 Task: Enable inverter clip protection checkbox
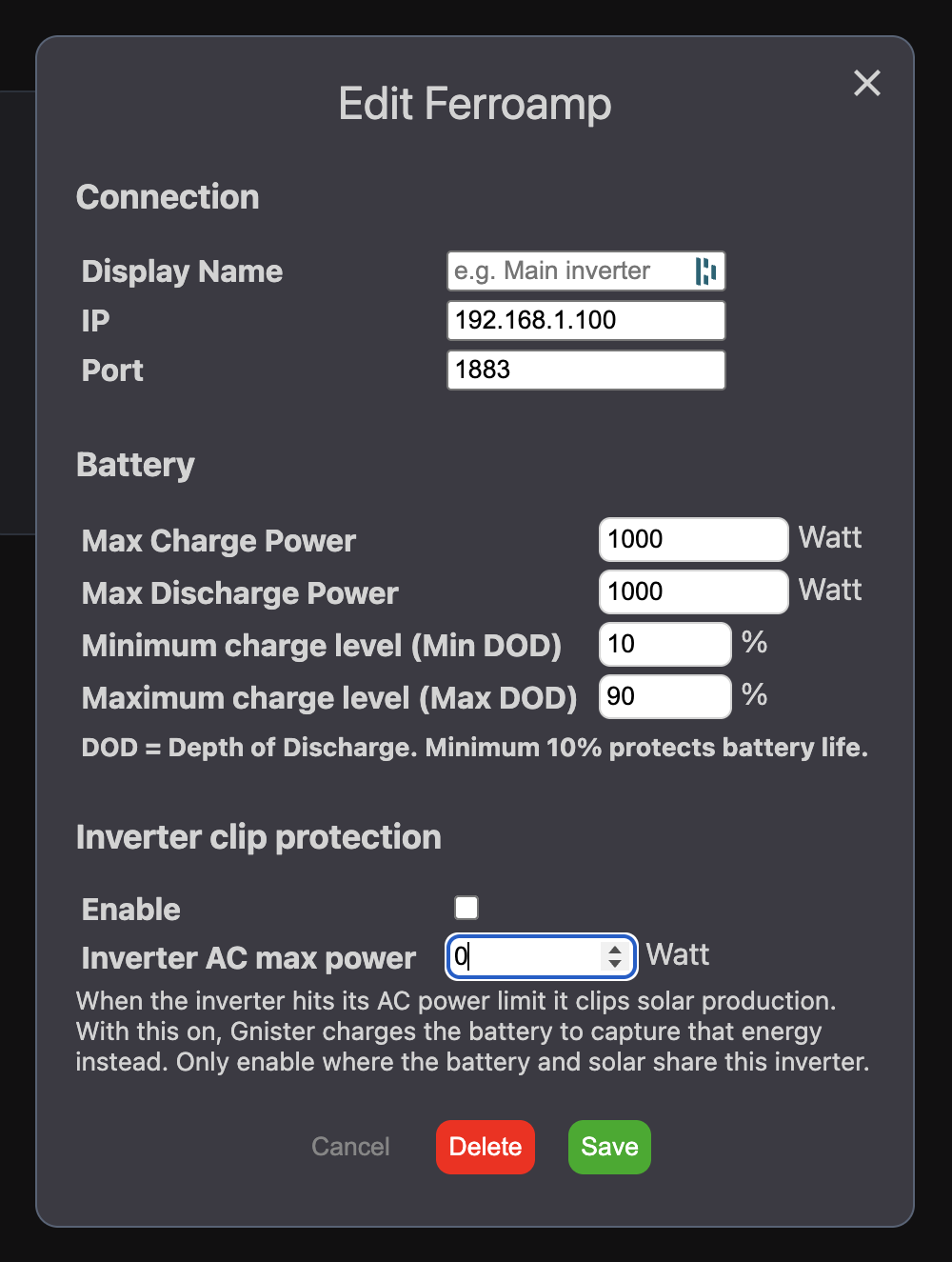tap(466, 908)
